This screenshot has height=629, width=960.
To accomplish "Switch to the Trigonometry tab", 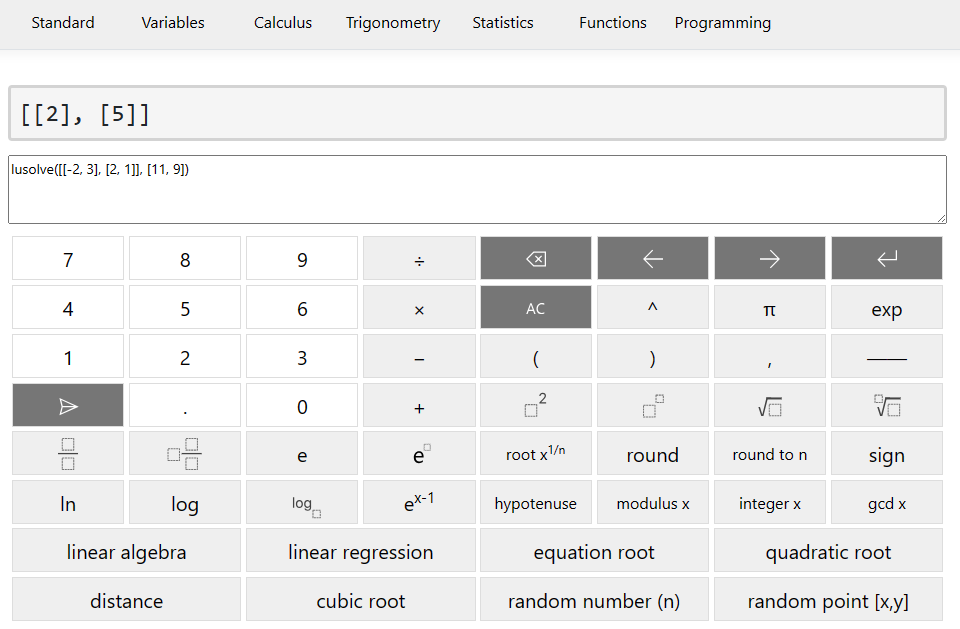I will [x=392, y=22].
